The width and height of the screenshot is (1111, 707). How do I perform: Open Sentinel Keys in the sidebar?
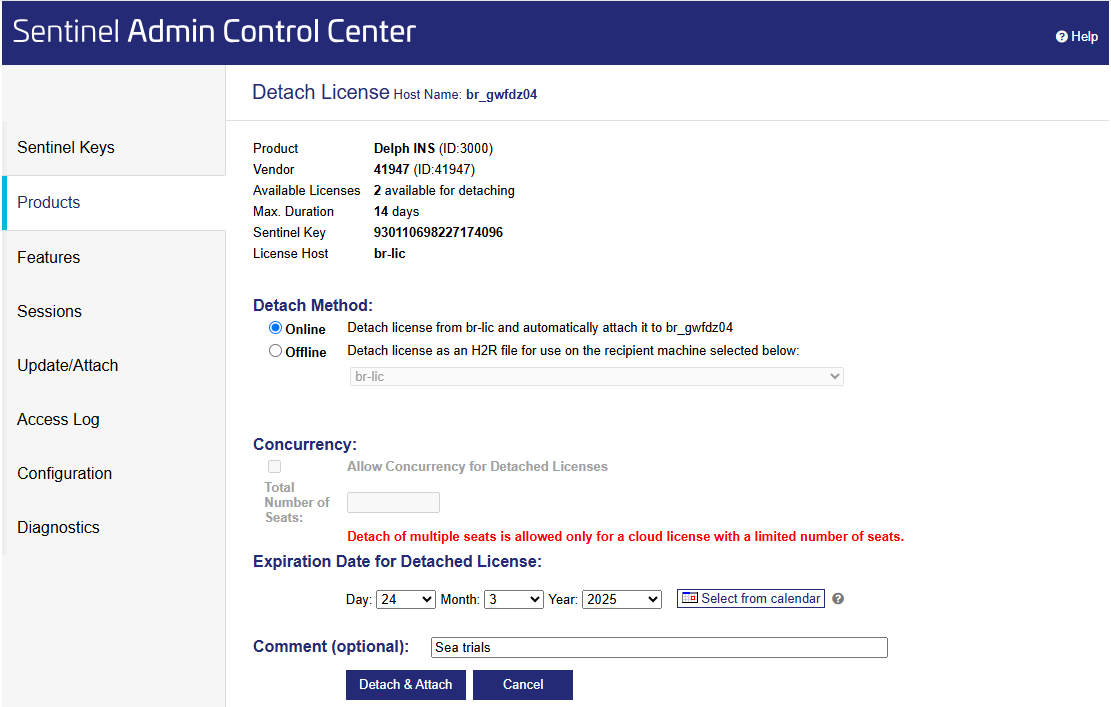point(66,148)
